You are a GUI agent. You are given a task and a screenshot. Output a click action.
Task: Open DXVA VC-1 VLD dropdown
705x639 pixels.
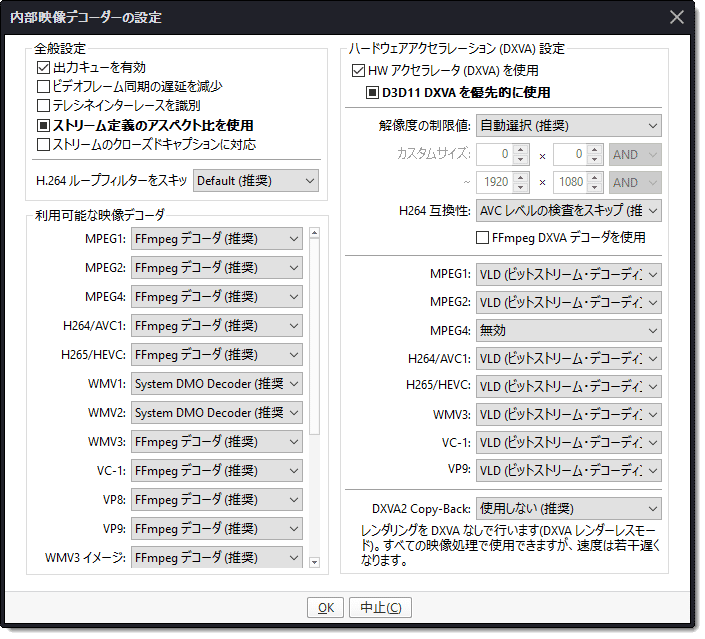569,443
